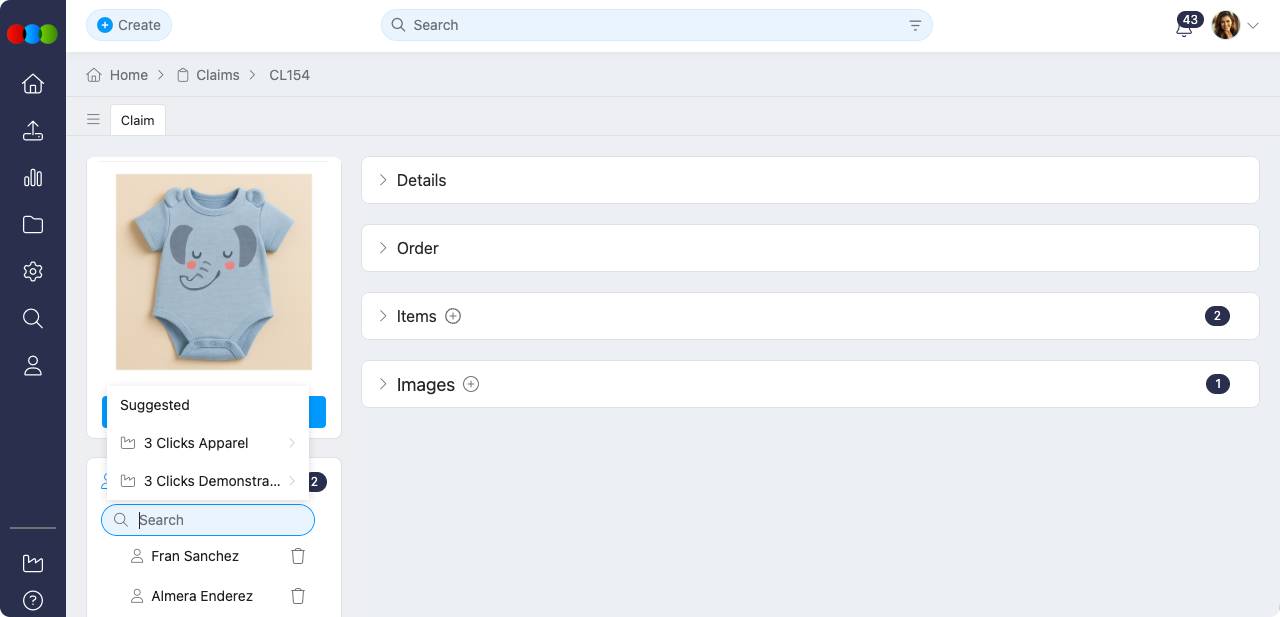The width and height of the screenshot is (1280, 617).
Task: Select the upload icon in the sidebar
Action: click(32, 131)
